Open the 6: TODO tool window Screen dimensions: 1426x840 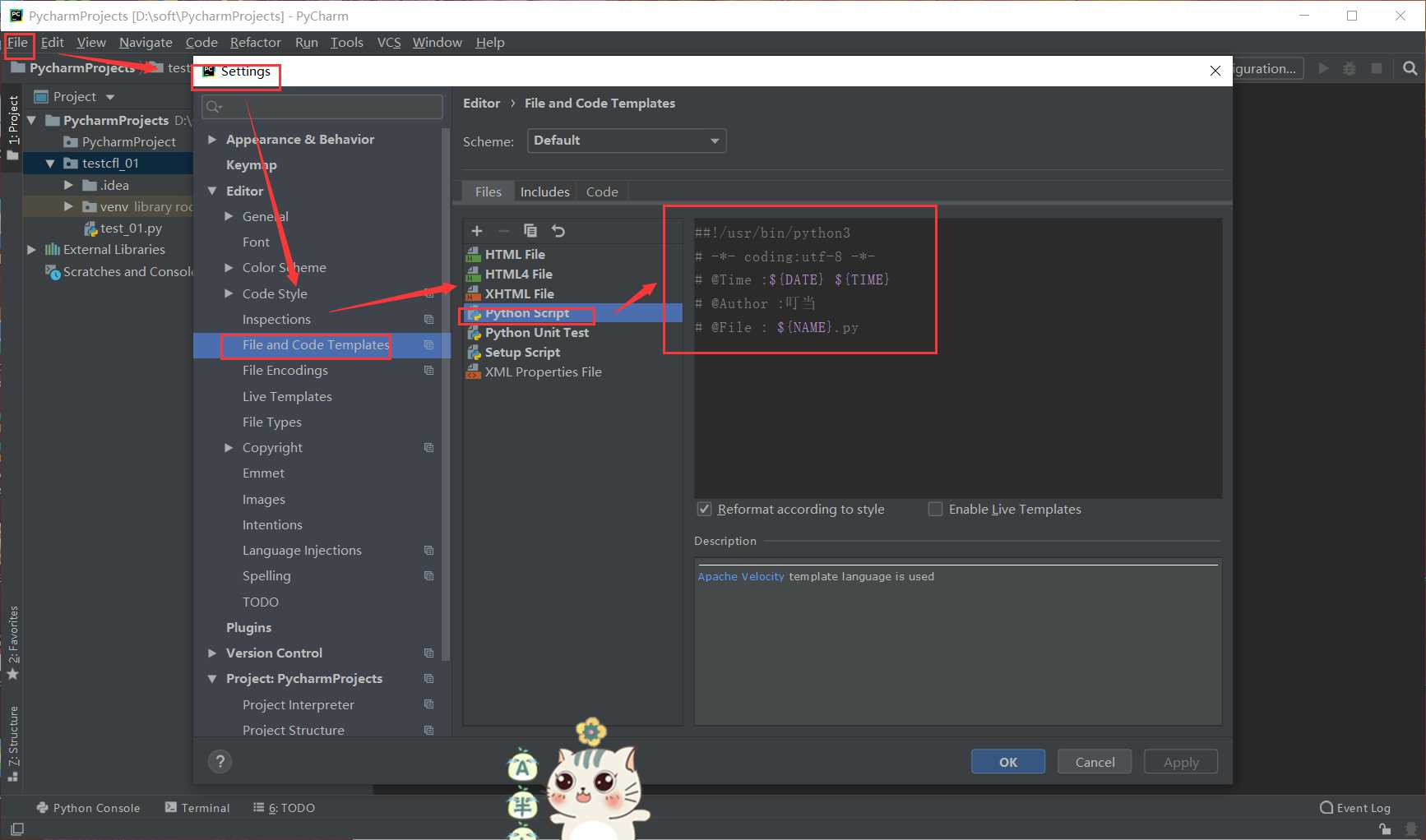point(284,808)
